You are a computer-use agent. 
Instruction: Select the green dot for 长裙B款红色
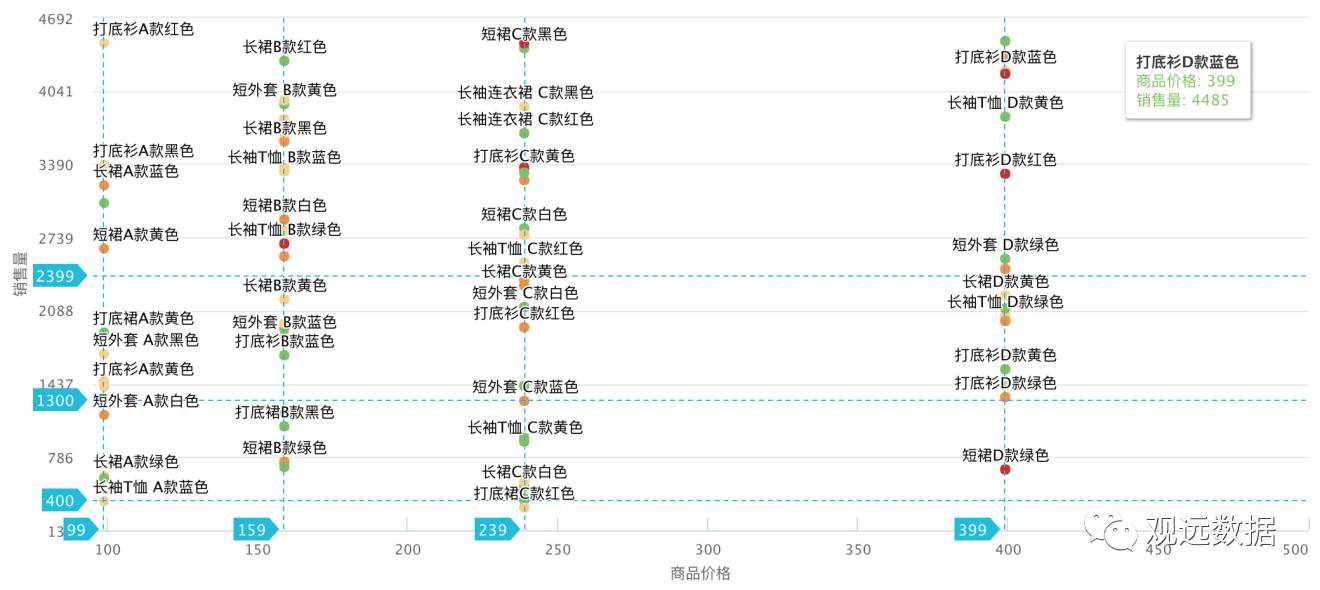[x=284, y=61]
